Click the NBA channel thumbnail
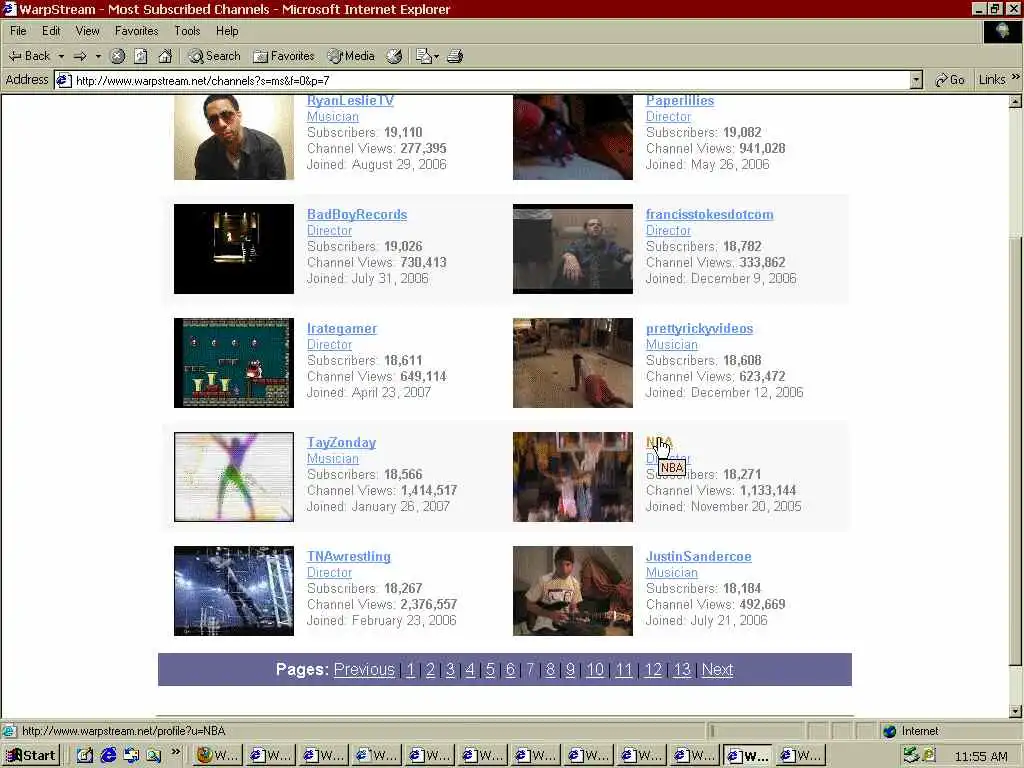Viewport: 1024px width, 768px height. click(573, 477)
